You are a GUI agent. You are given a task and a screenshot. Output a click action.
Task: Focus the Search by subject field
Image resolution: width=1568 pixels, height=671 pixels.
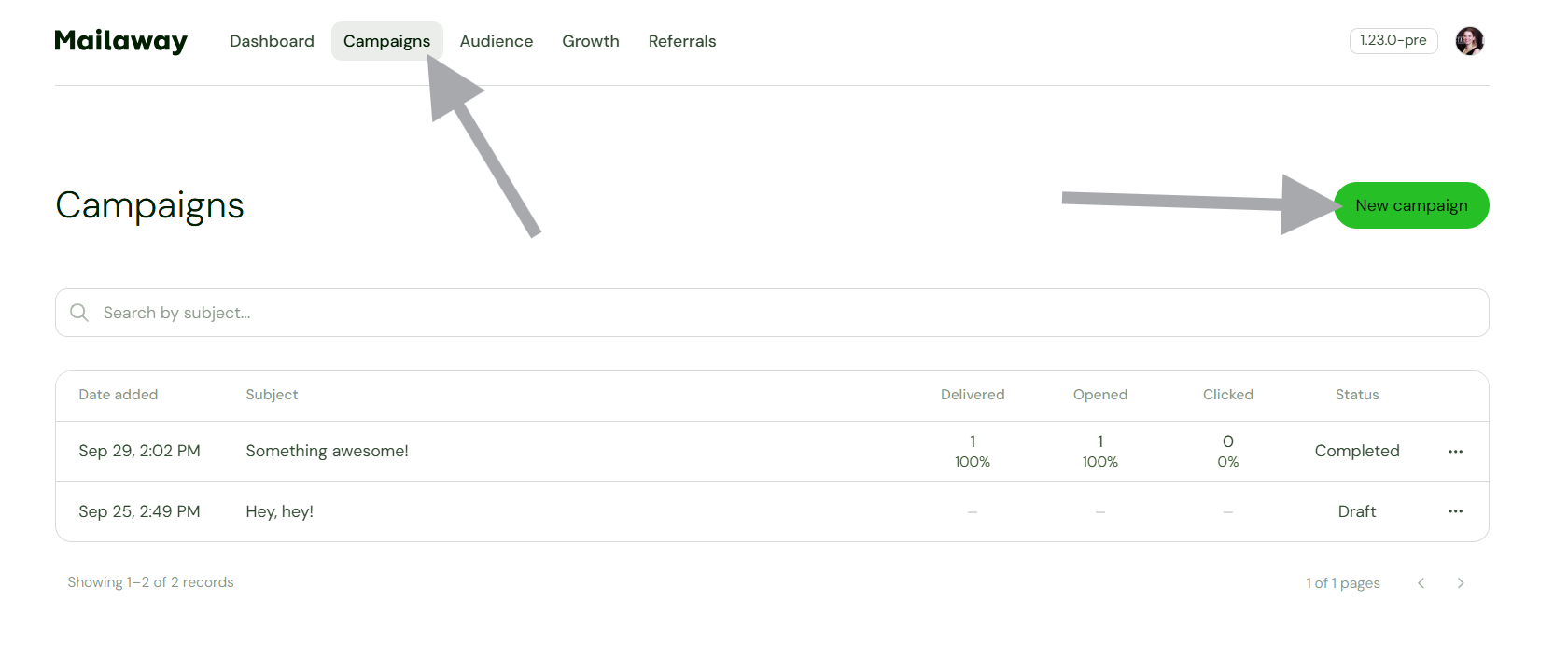tap(772, 313)
